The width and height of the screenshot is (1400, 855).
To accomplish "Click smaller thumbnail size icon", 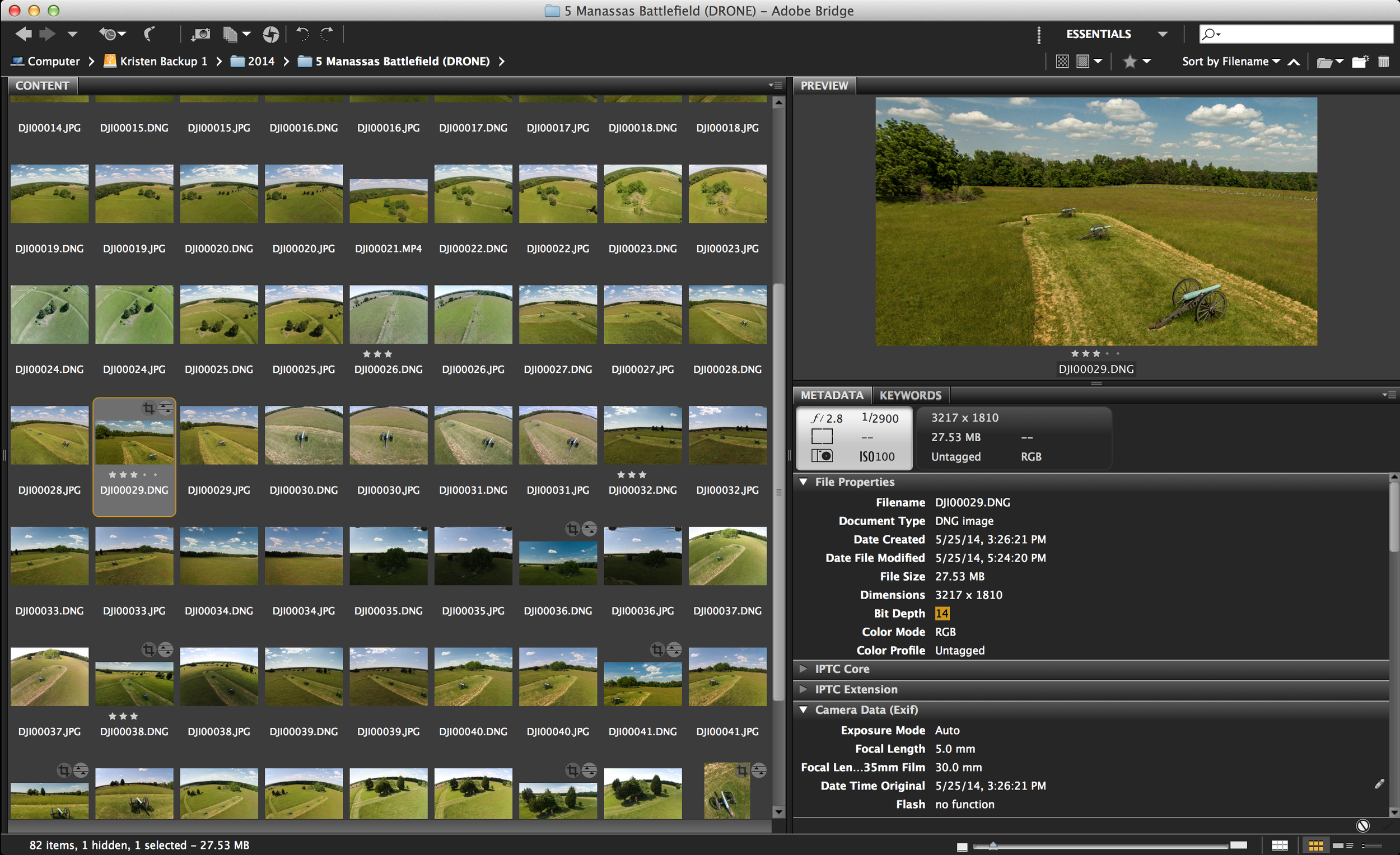I will point(962,847).
